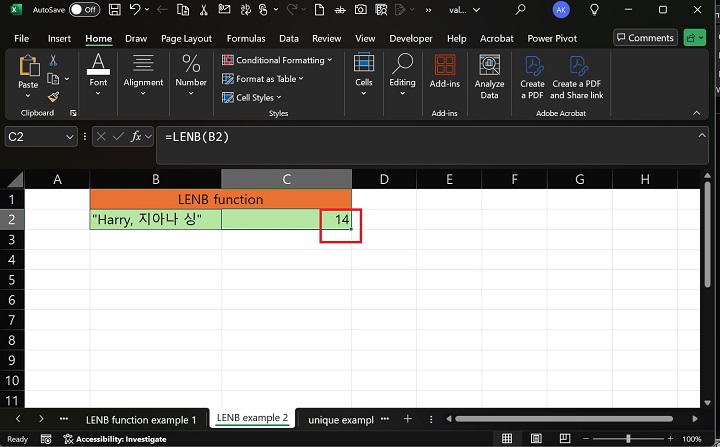Select cell B2 containing Harry text
The height and width of the screenshot is (447, 720).
coord(155,220)
